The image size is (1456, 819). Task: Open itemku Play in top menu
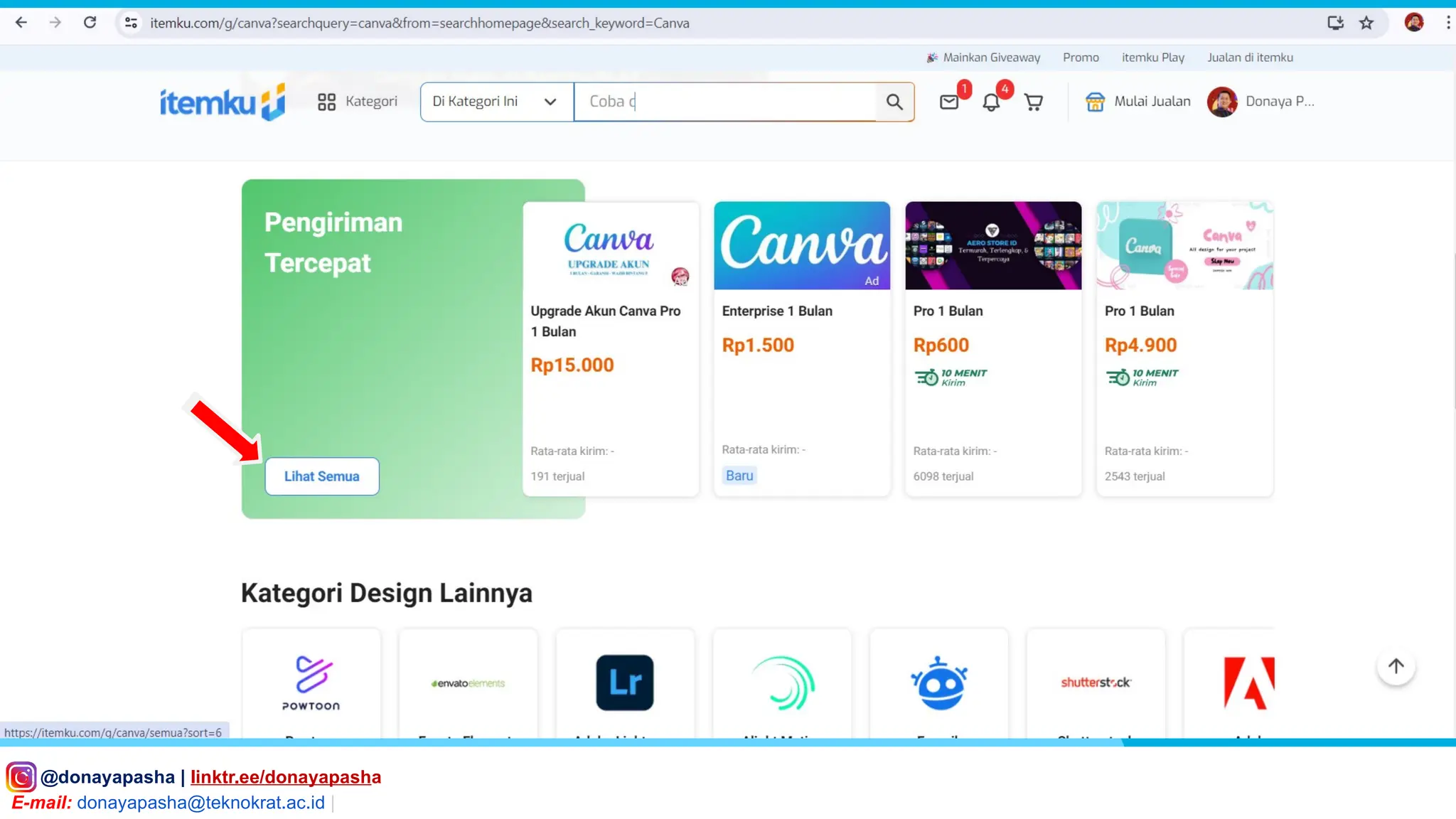tap(1152, 58)
